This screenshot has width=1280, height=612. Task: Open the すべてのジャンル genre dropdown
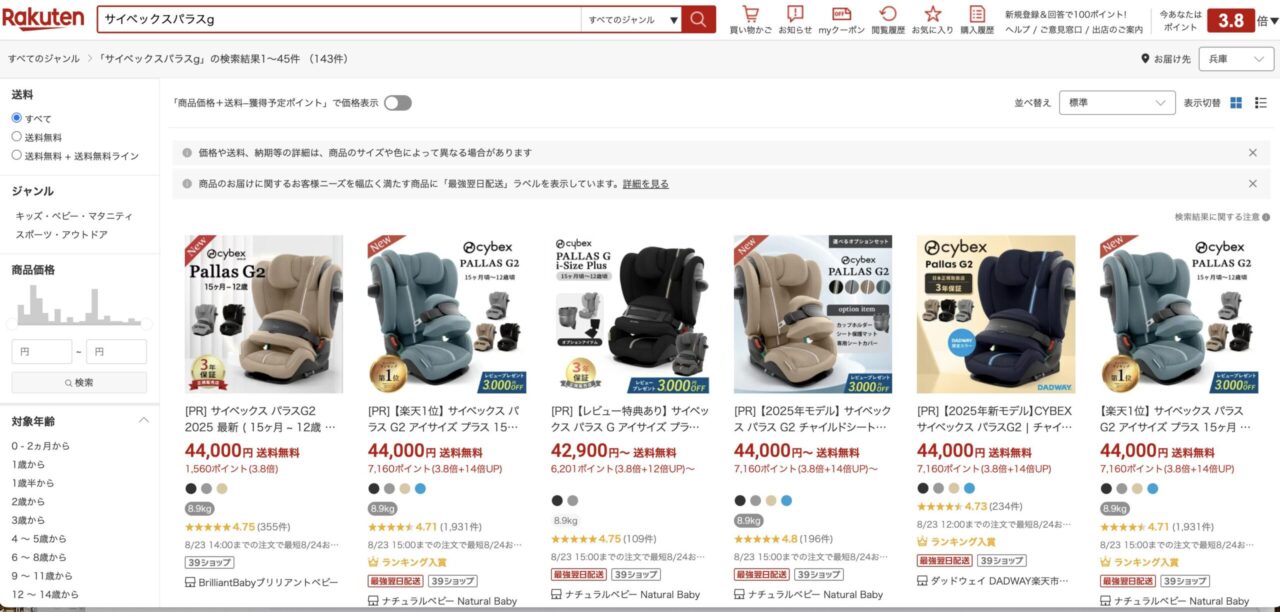(631, 19)
